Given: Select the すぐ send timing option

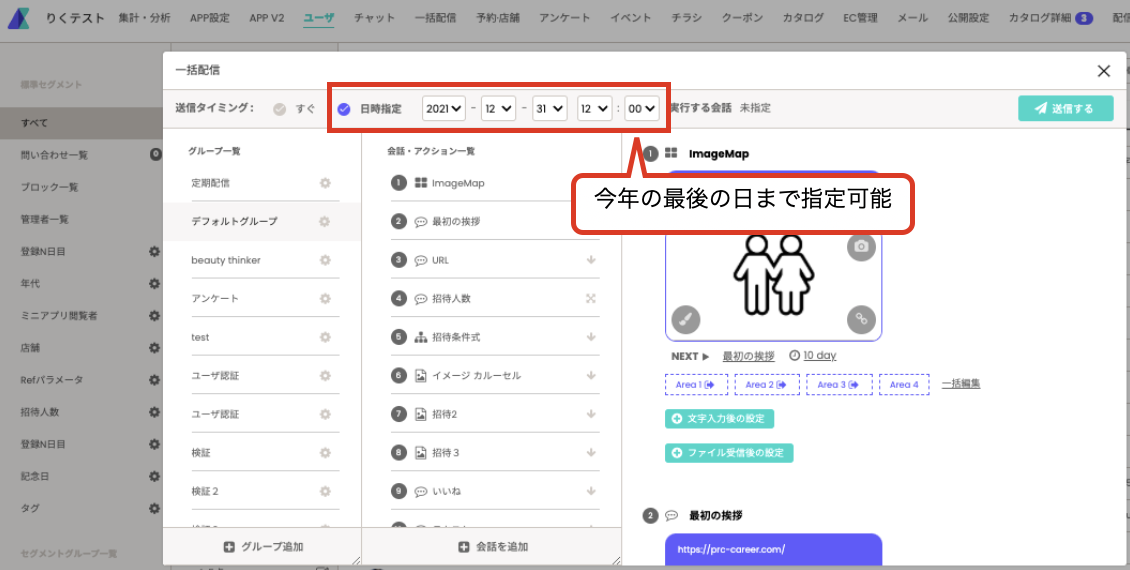Looking at the screenshot, I should coord(294,109).
